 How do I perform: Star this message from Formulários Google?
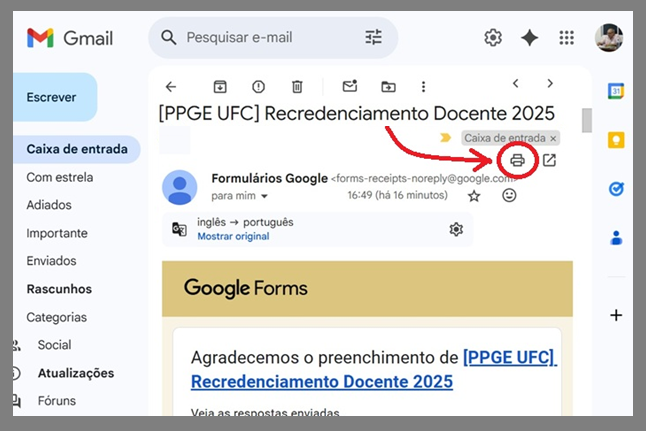tap(474, 196)
